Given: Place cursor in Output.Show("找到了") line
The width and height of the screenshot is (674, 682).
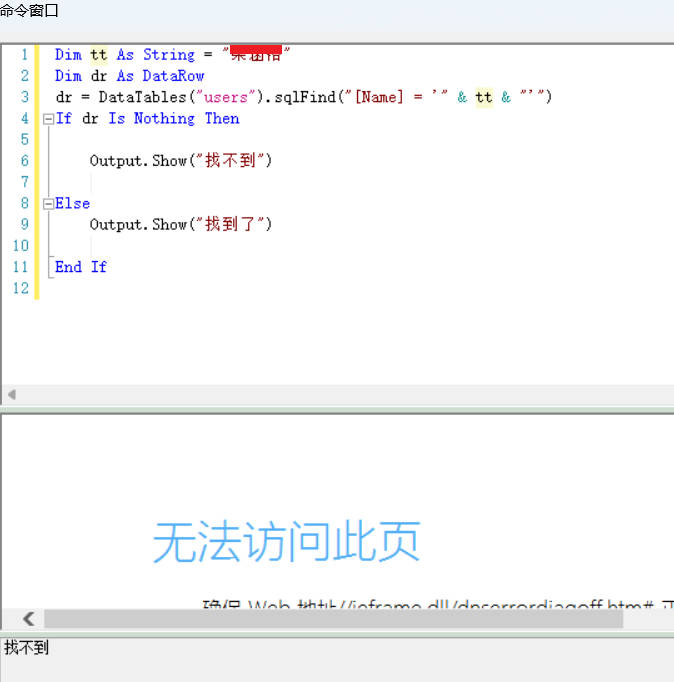Looking at the screenshot, I should pyautogui.click(x=180, y=225).
